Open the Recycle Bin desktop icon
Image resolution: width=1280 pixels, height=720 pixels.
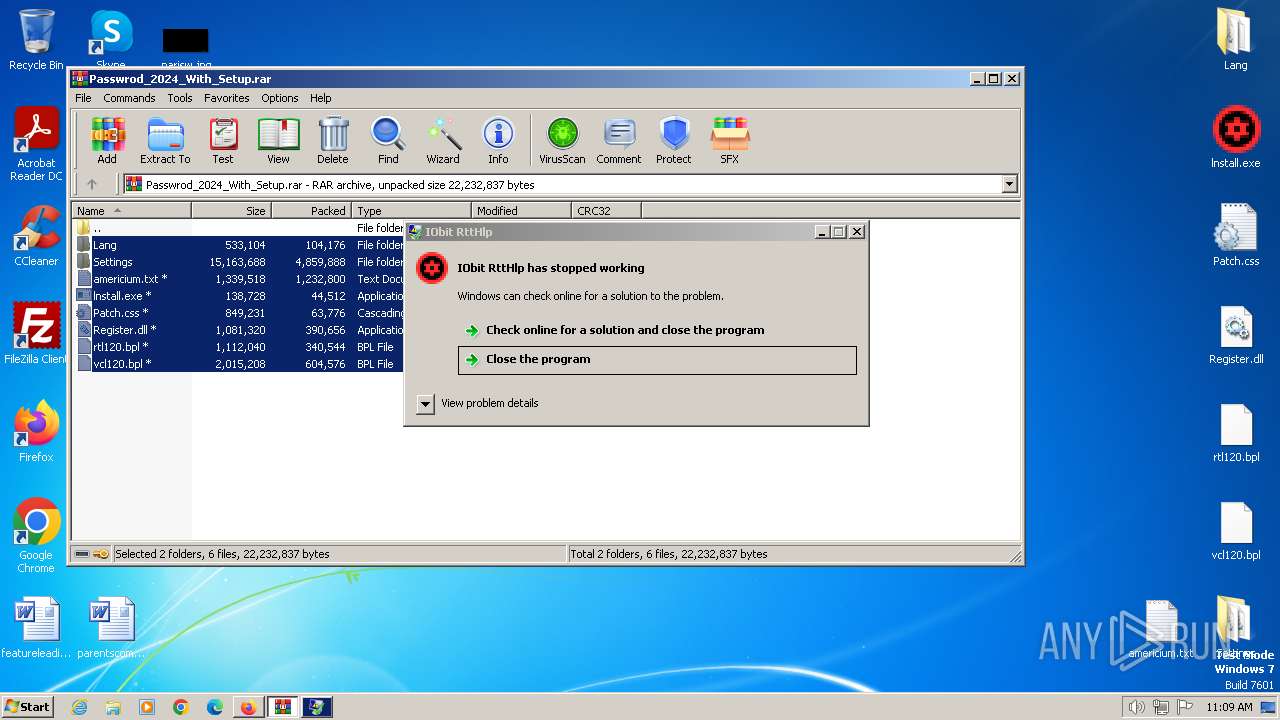[36, 40]
